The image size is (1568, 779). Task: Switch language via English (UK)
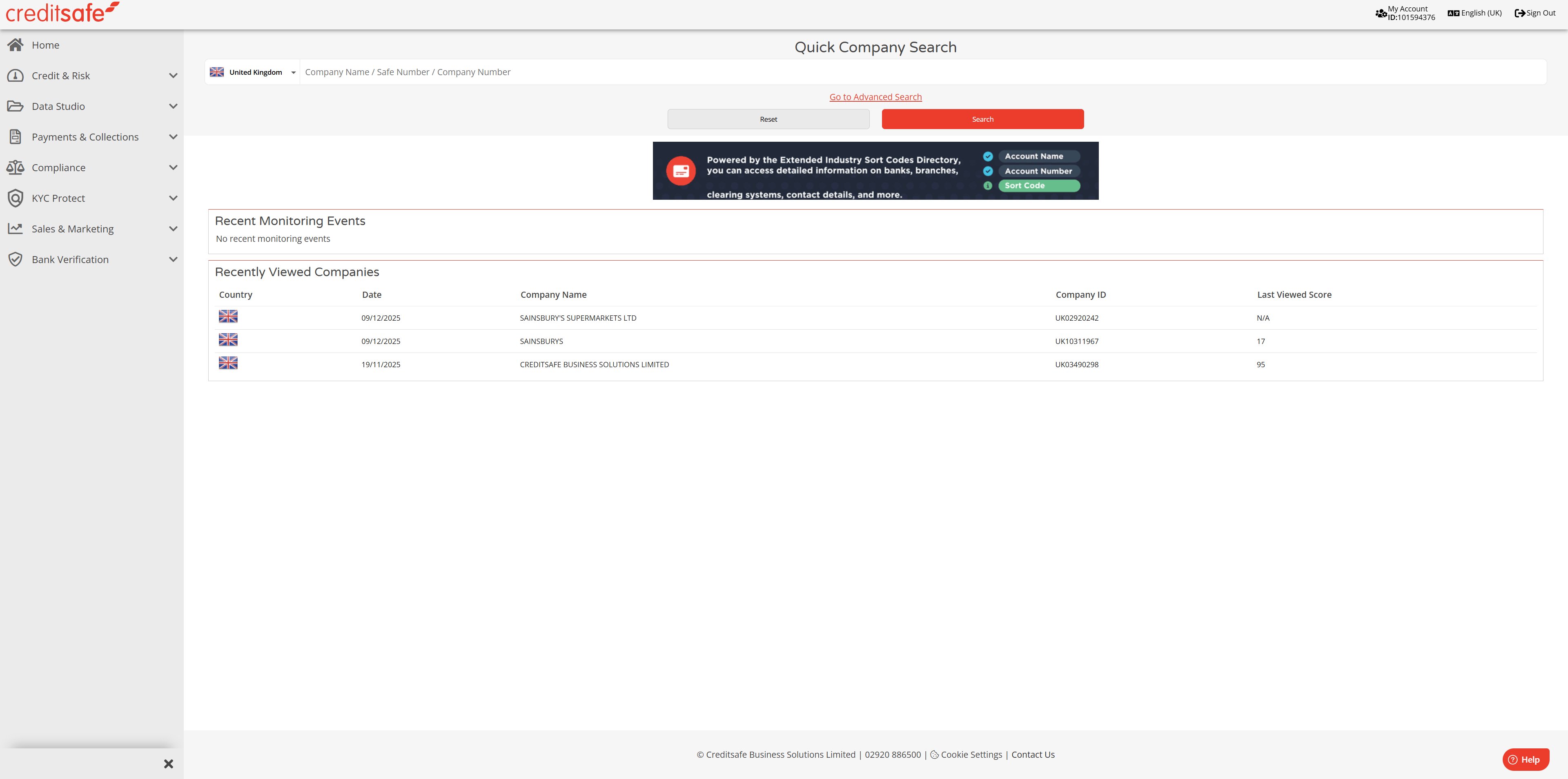click(x=1475, y=13)
